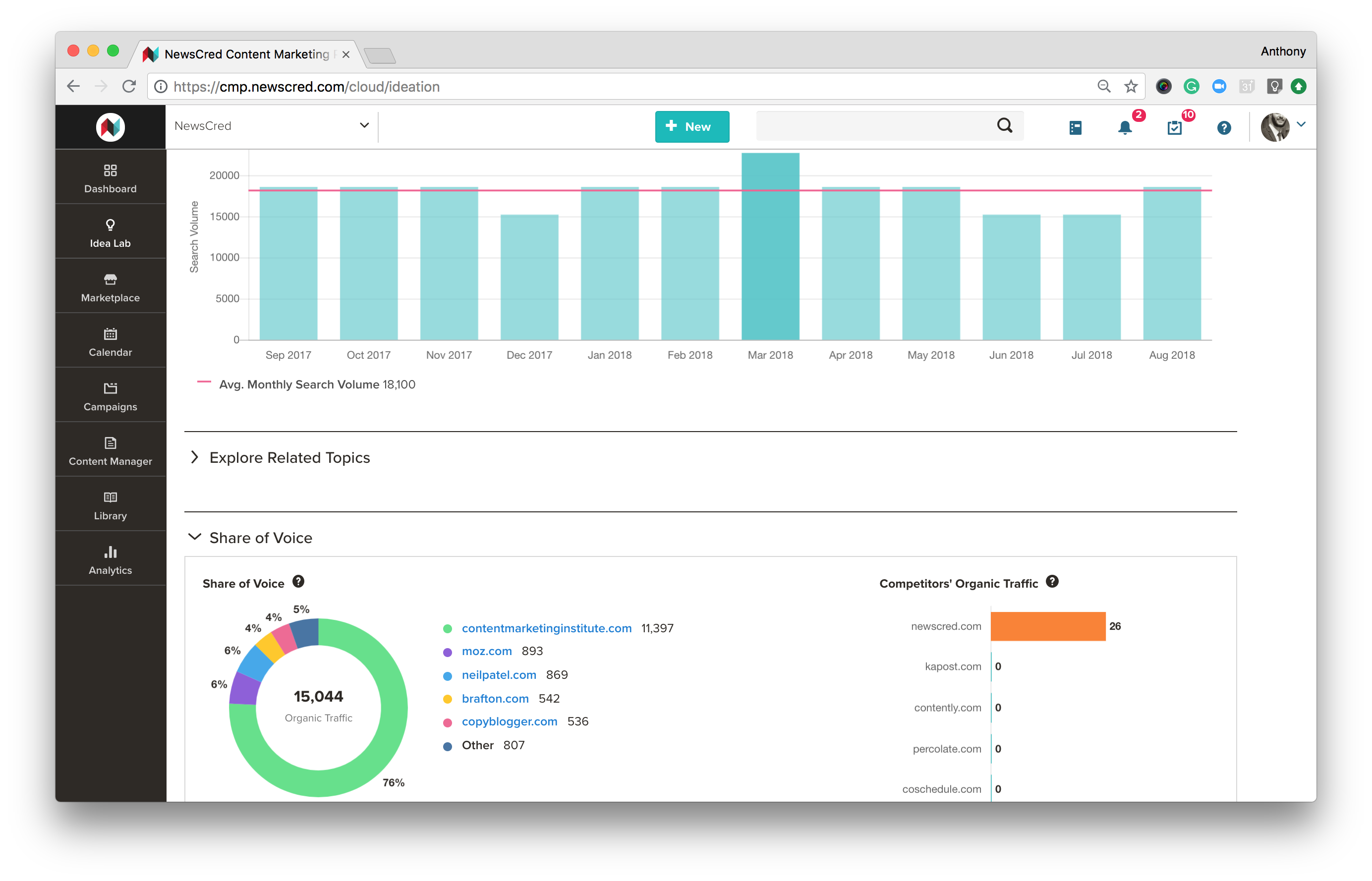Reload the page with refresh icon

click(129, 86)
